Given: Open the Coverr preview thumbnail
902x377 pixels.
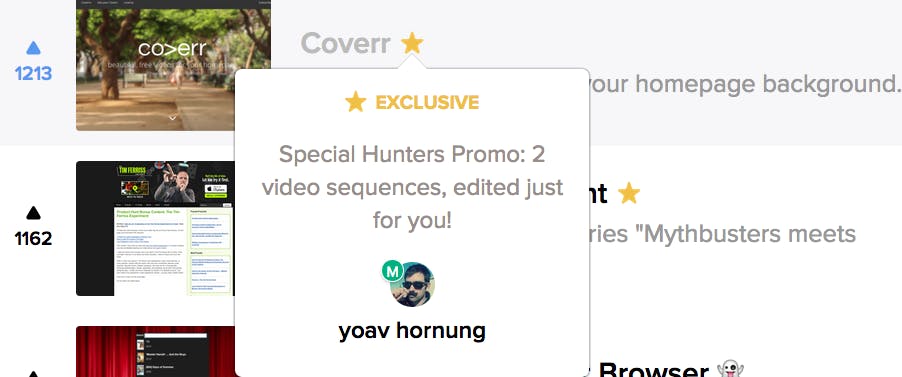Looking at the screenshot, I should click(x=173, y=65).
